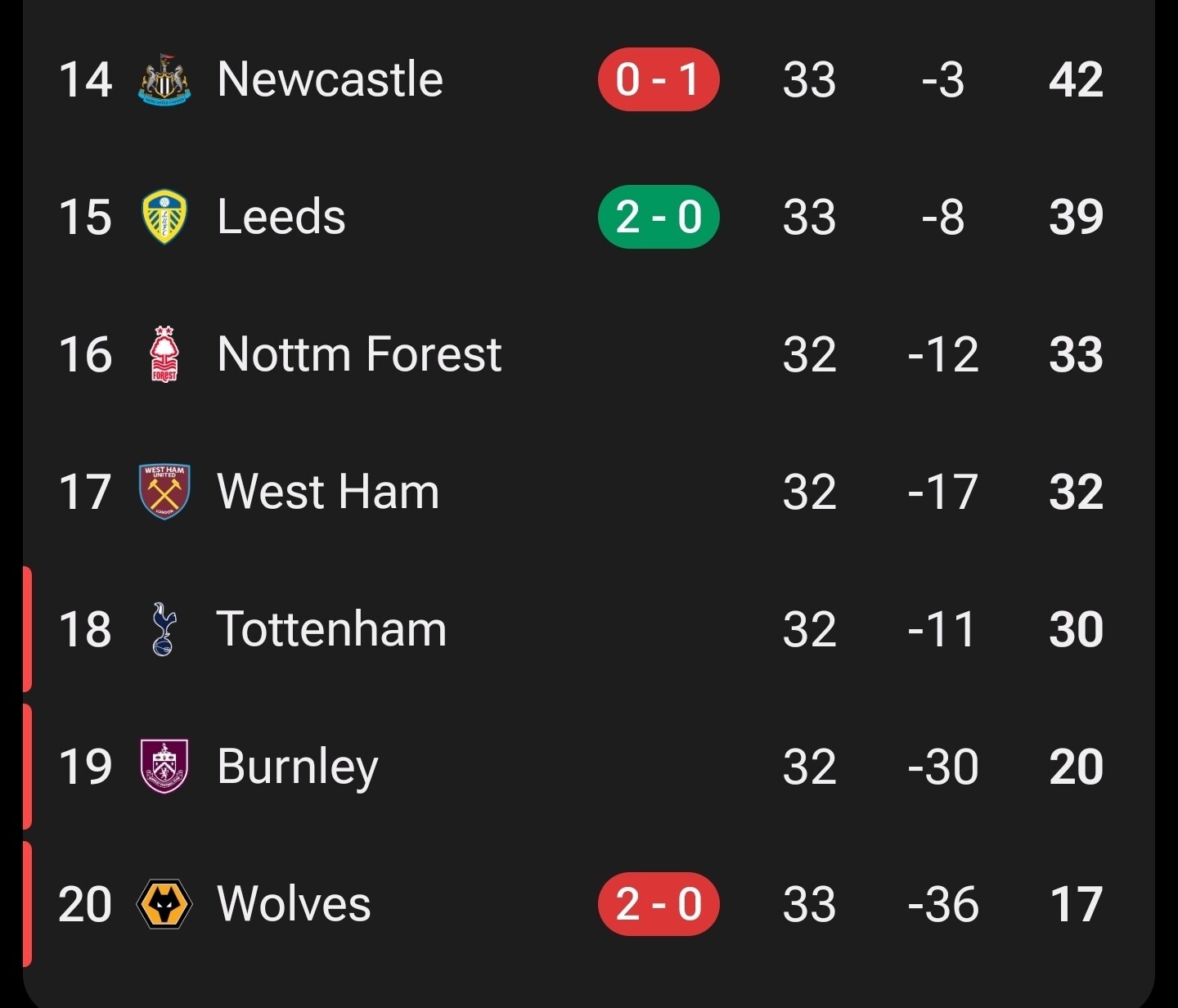
Task: Click the Tottenham club crest
Action: [x=164, y=630]
